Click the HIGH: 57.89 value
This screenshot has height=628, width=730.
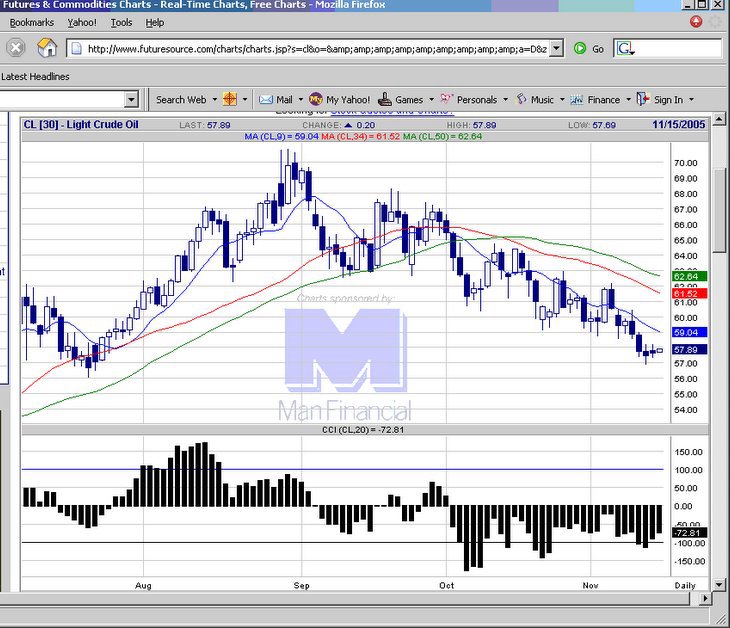tap(471, 125)
